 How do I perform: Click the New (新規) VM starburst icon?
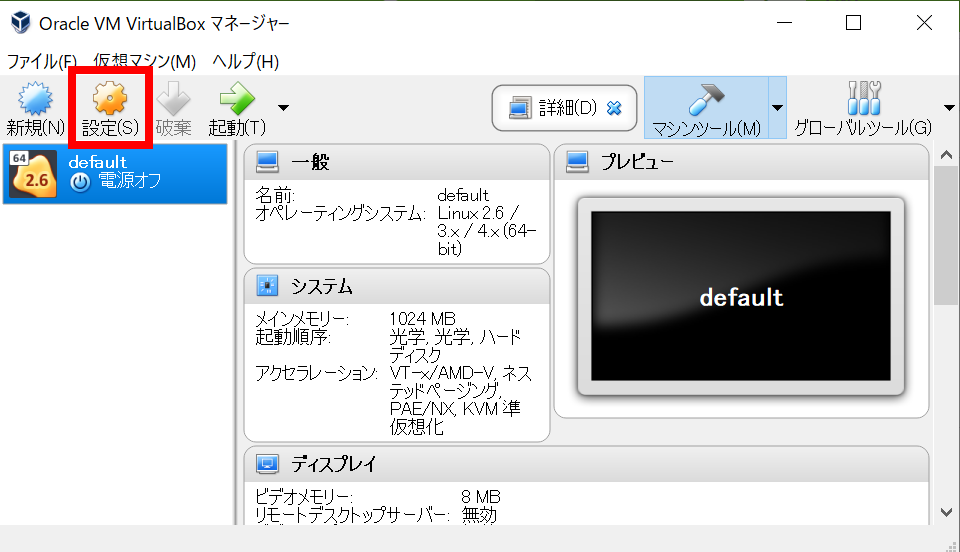click(x=35, y=99)
